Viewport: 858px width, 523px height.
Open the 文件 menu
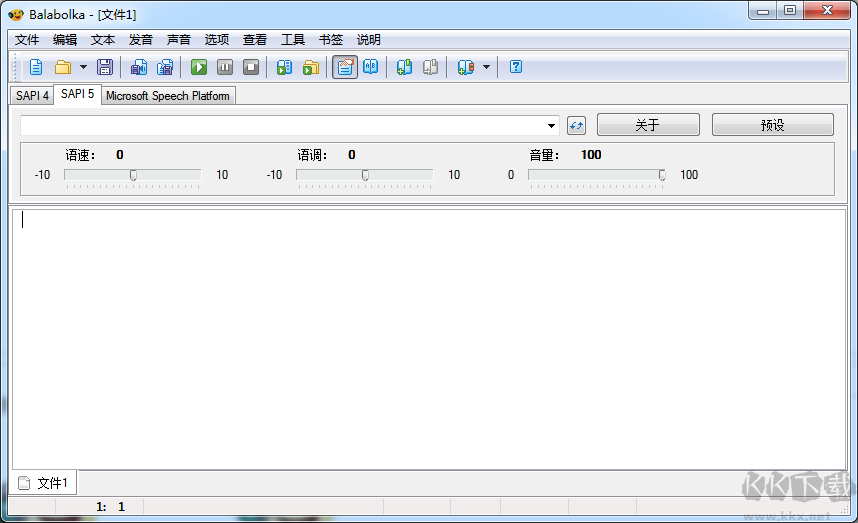click(27, 40)
